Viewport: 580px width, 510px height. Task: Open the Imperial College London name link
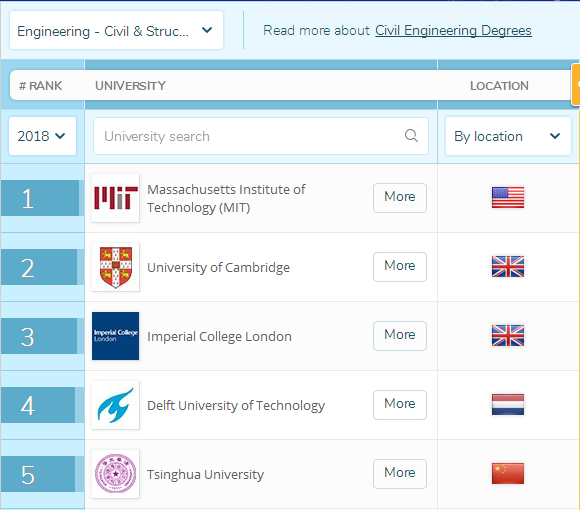tap(219, 337)
